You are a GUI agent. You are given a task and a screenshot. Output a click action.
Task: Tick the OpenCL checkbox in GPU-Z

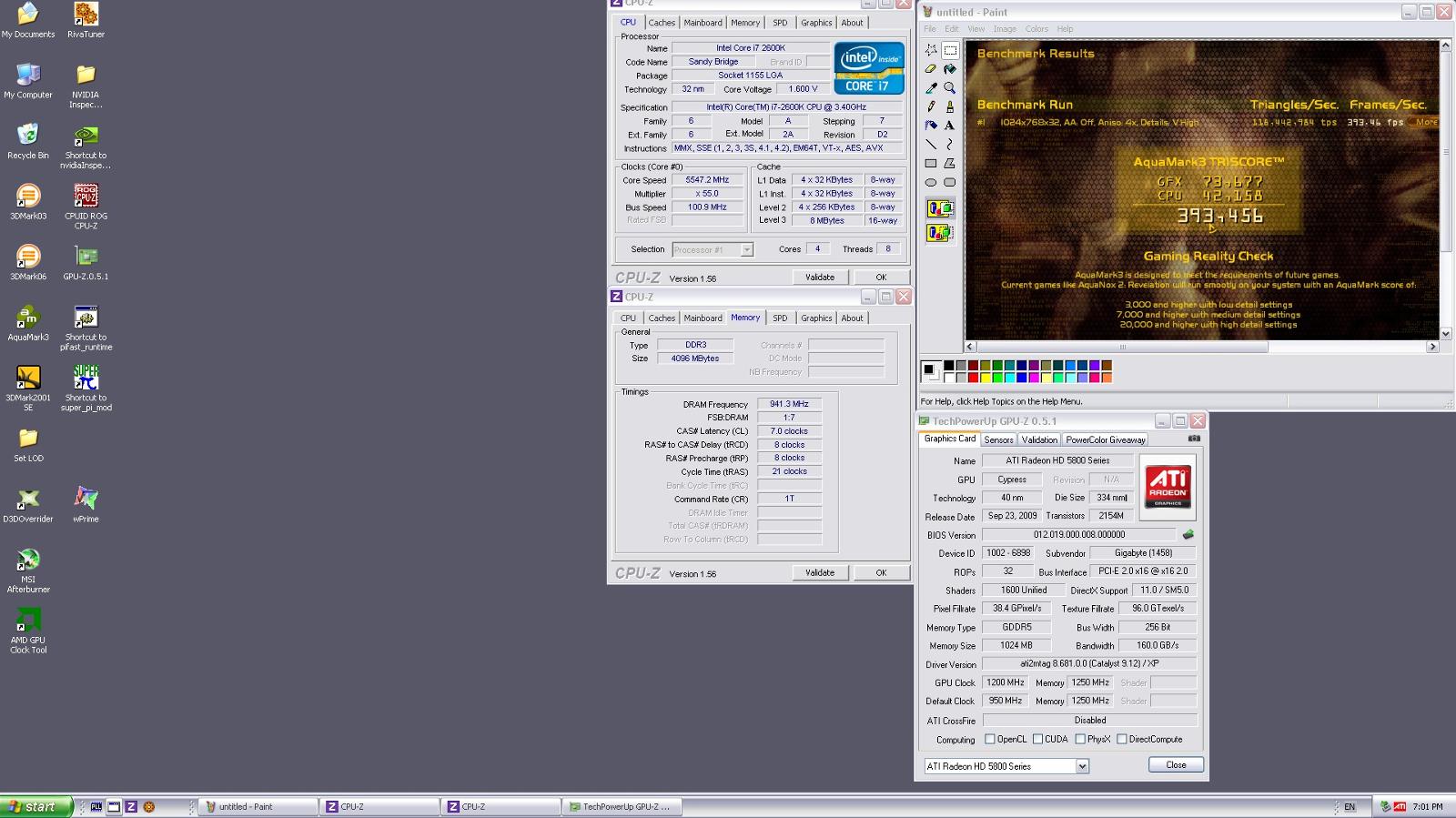tap(989, 739)
